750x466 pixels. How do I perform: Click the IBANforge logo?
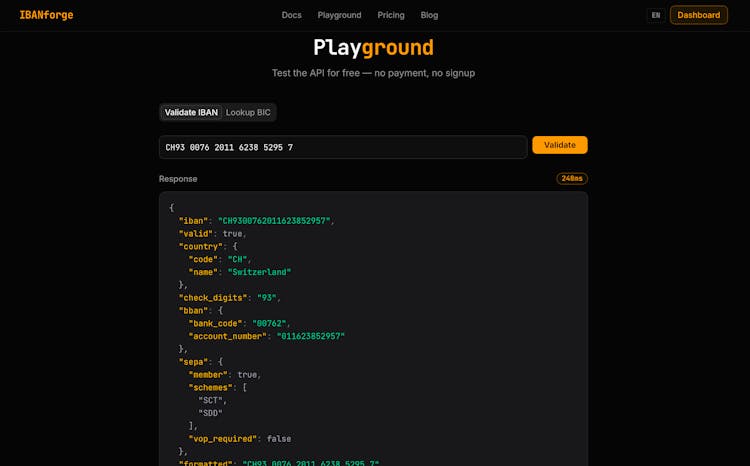pos(46,15)
